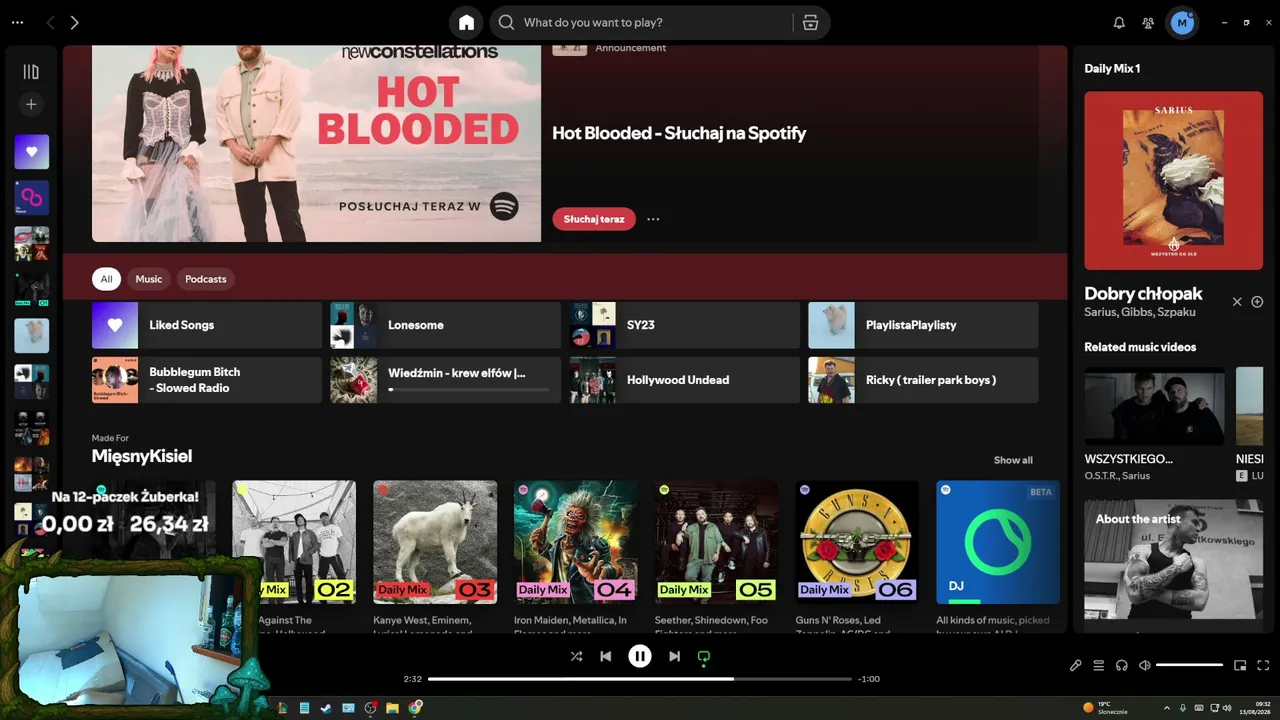Adjust the Spotify volume slider
This screenshot has width=1280, height=720.
point(1190,665)
